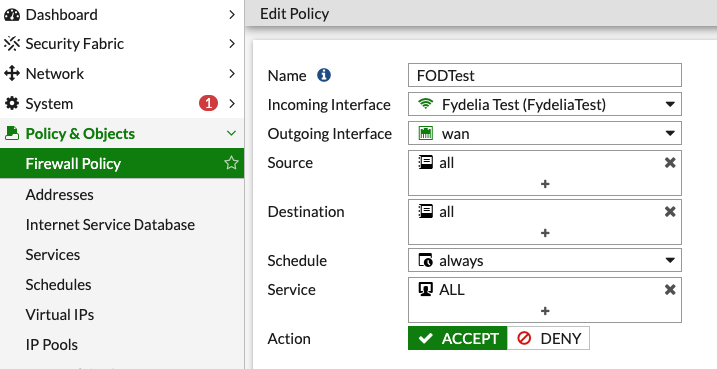Viewport: 717px width, 369px height.
Task: Open the Outgoing Interface dropdown
Action: pyautogui.click(x=670, y=134)
